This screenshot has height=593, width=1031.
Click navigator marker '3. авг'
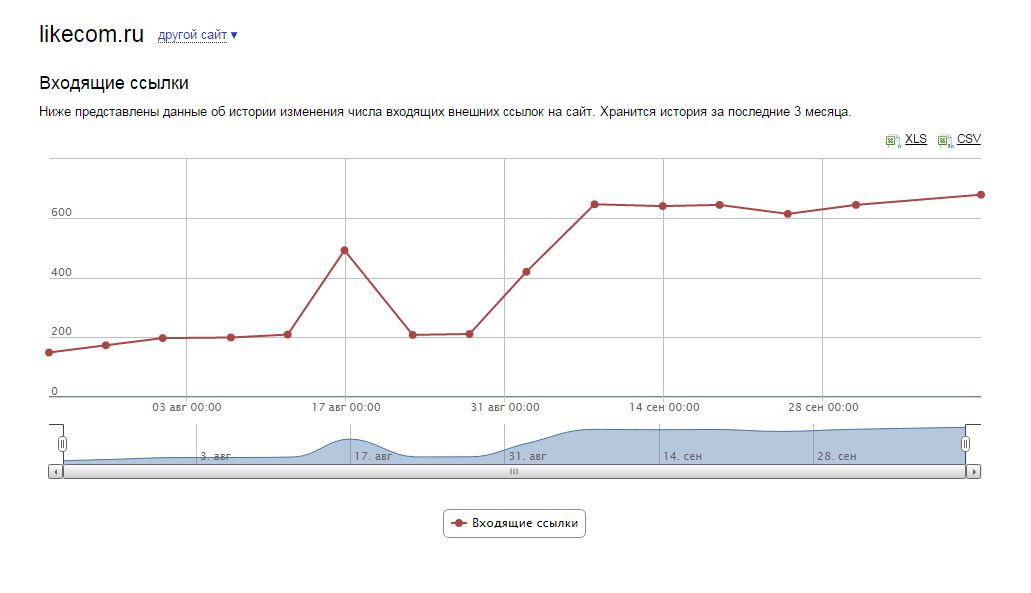click(x=216, y=456)
